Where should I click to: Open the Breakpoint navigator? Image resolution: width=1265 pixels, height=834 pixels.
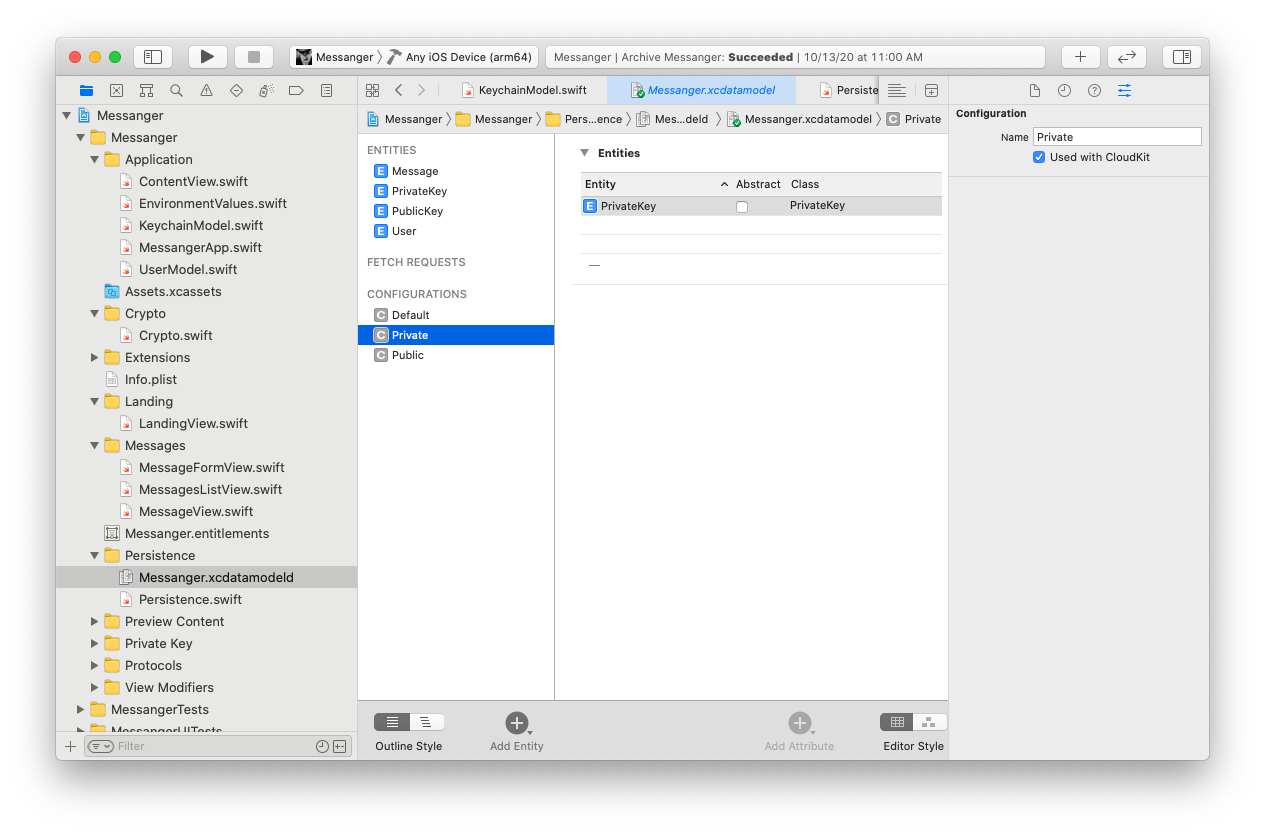(296, 90)
